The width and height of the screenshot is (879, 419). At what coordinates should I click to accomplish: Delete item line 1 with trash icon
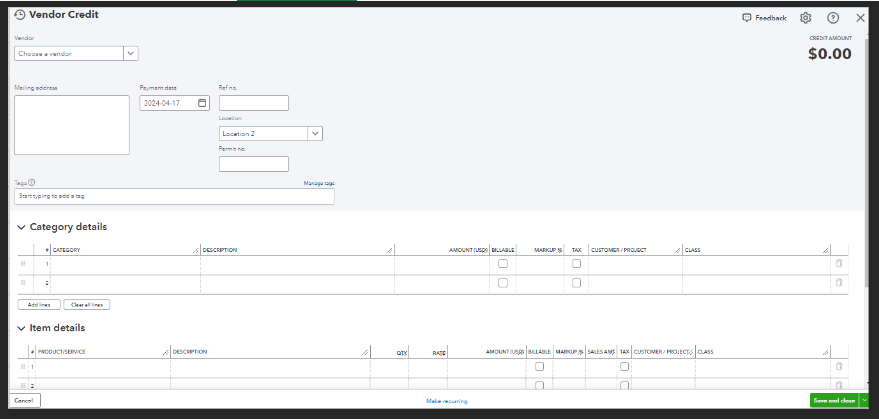pos(839,366)
